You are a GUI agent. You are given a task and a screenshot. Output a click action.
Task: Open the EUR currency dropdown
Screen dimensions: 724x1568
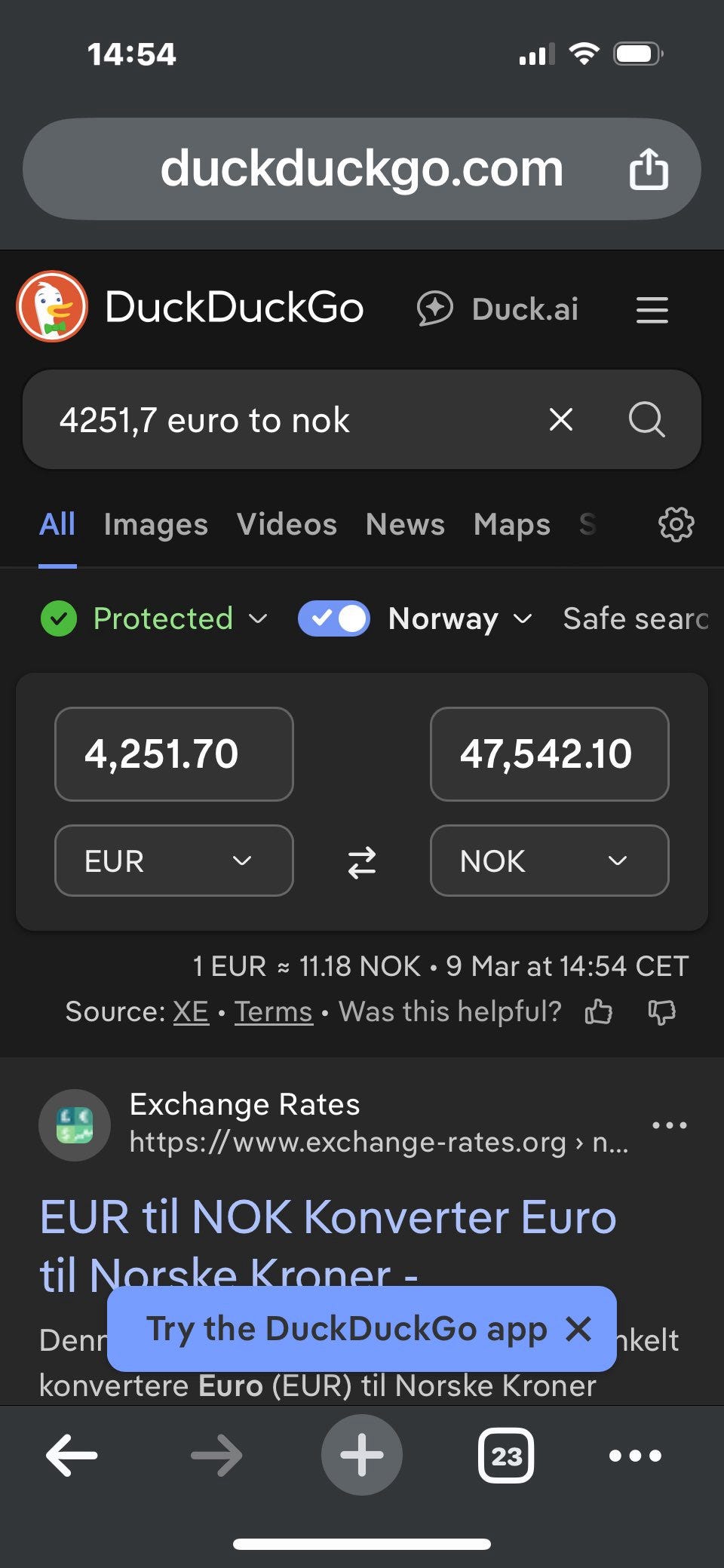pyautogui.click(x=174, y=861)
